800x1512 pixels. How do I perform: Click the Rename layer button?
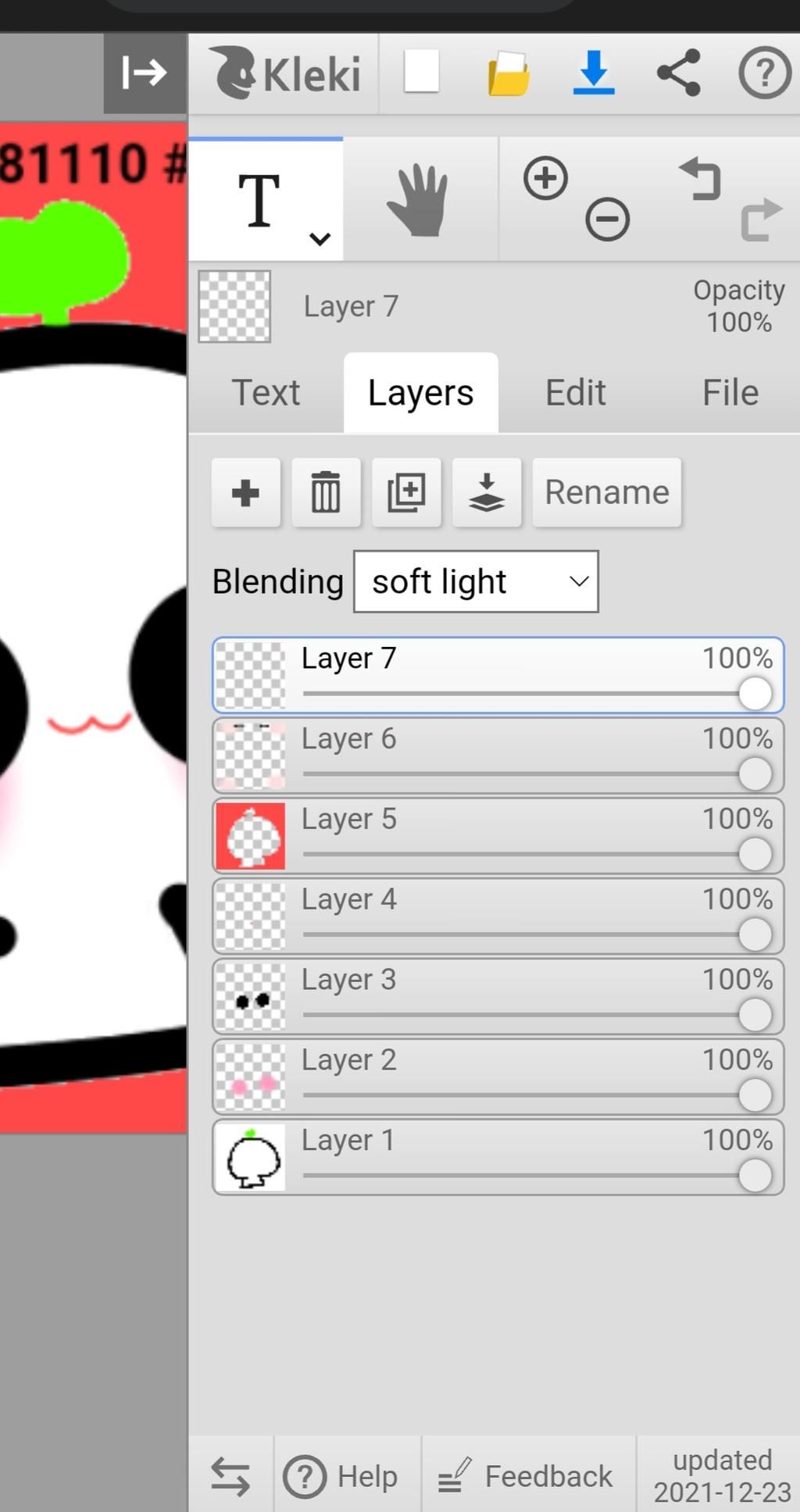607,492
